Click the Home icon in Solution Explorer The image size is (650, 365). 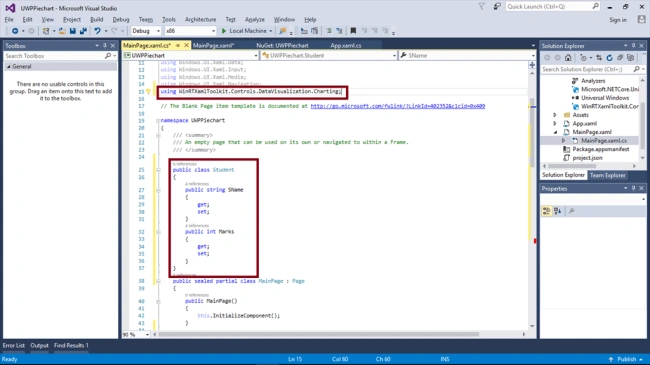coord(568,58)
